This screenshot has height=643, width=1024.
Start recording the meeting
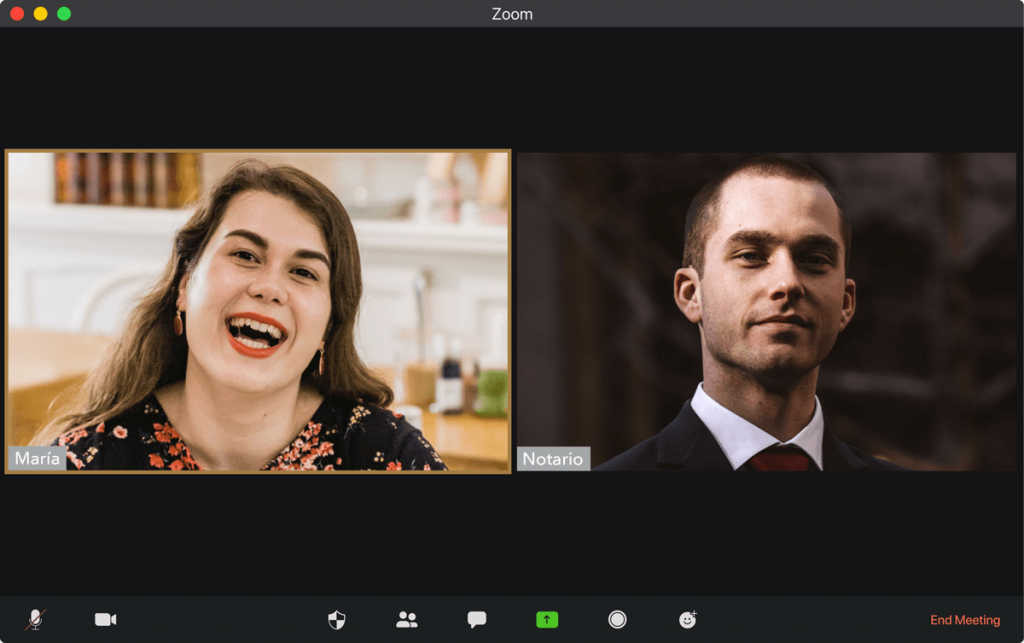coord(617,619)
